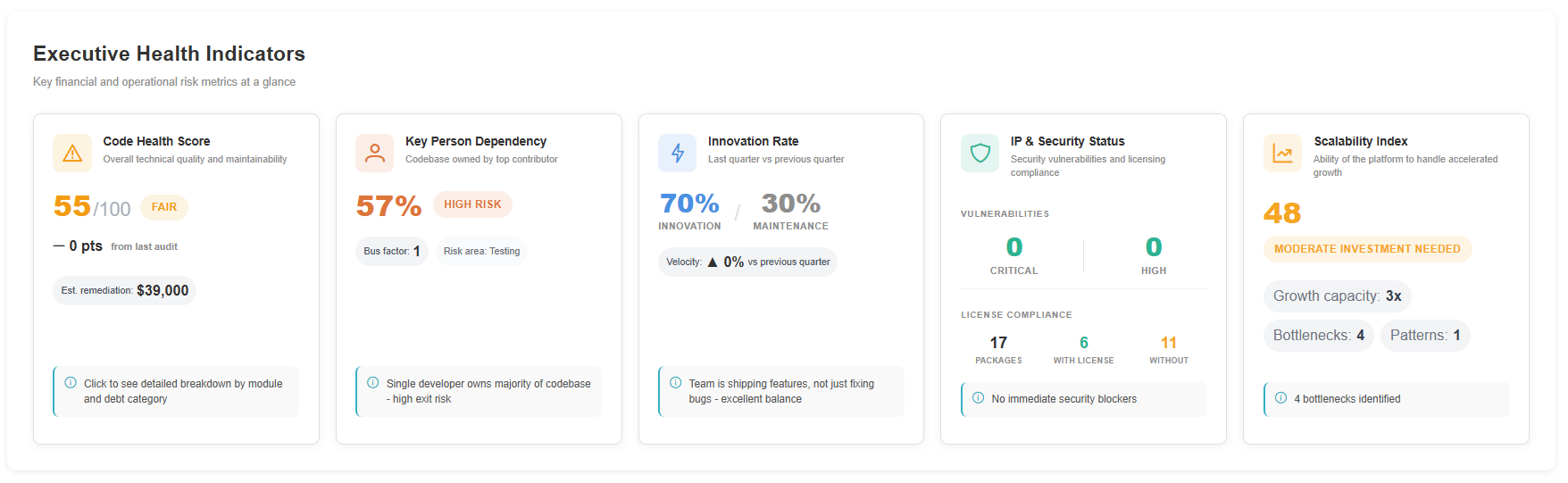Click the Patterns 1 chip
Screen dimensions: 1568x483
[x=1425, y=336]
